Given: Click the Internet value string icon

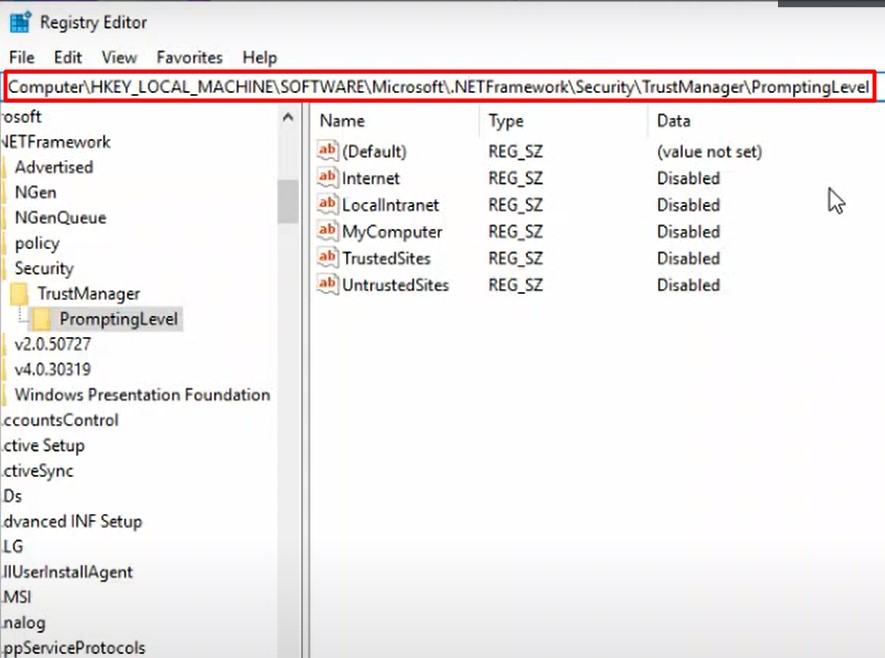Looking at the screenshot, I should 327,177.
